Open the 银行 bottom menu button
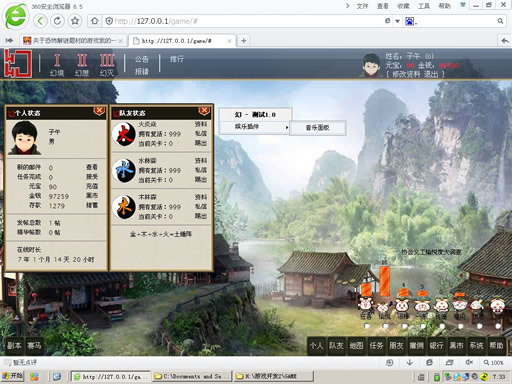This screenshot has width=512, height=384. click(436, 346)
